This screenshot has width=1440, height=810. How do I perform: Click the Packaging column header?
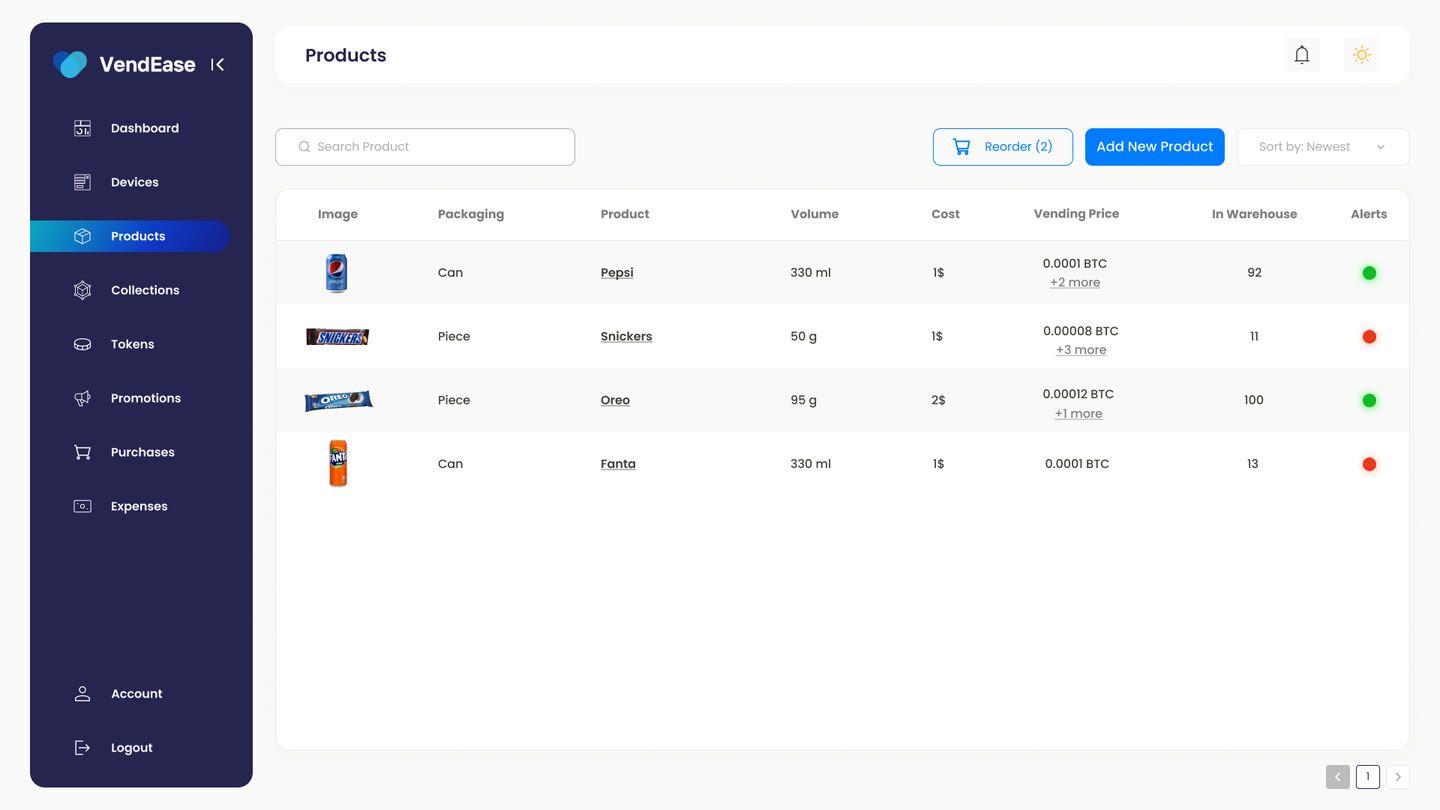tap(471, 214)
